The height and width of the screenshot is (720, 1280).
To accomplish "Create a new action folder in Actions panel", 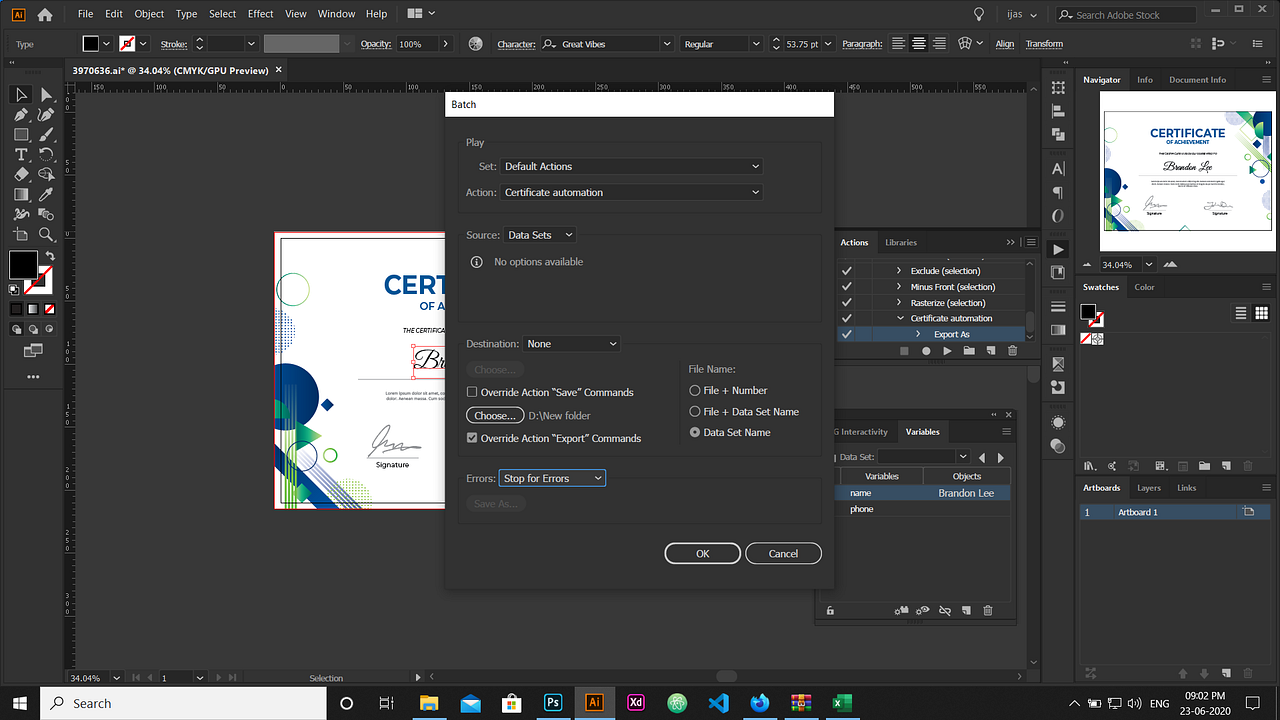I will pyautogui.click(x=967, y=350).
